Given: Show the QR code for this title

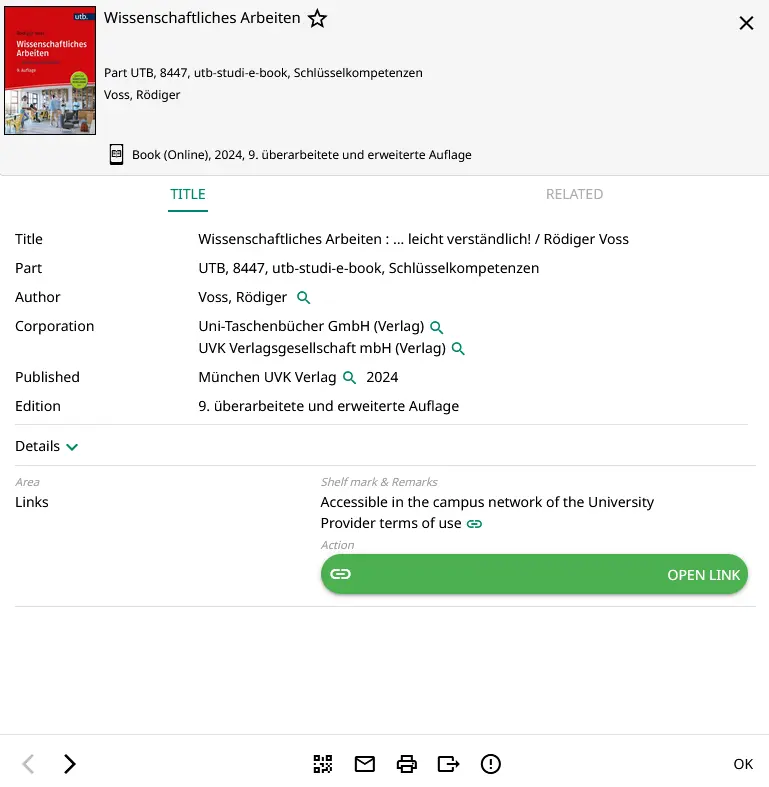Looking at the screenshot, I should [322, 764].
